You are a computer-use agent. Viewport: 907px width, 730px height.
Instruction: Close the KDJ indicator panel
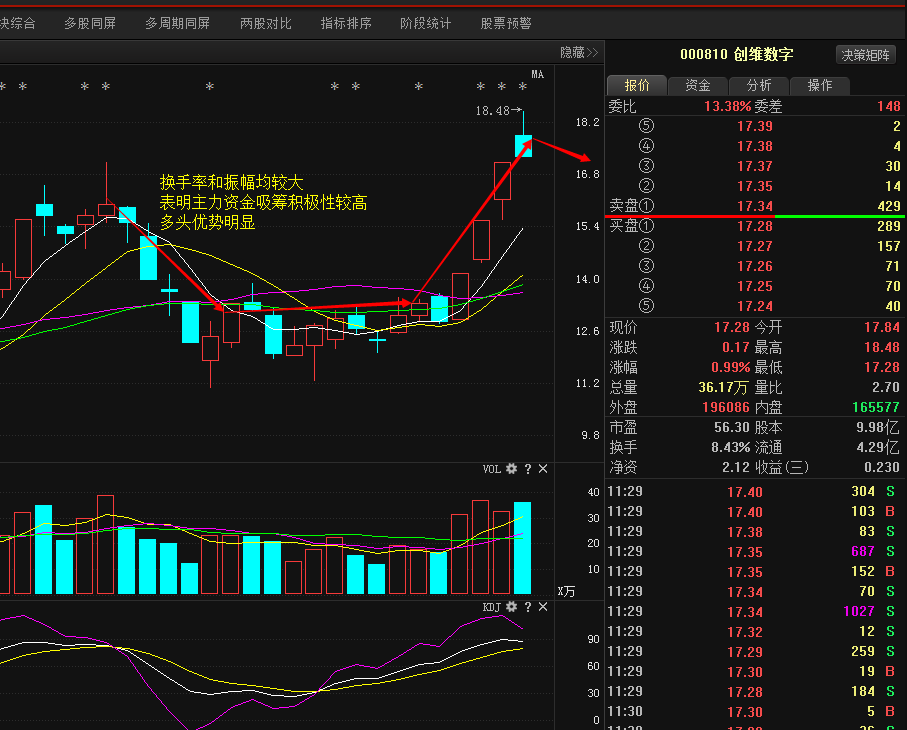[x=543, y=607]
